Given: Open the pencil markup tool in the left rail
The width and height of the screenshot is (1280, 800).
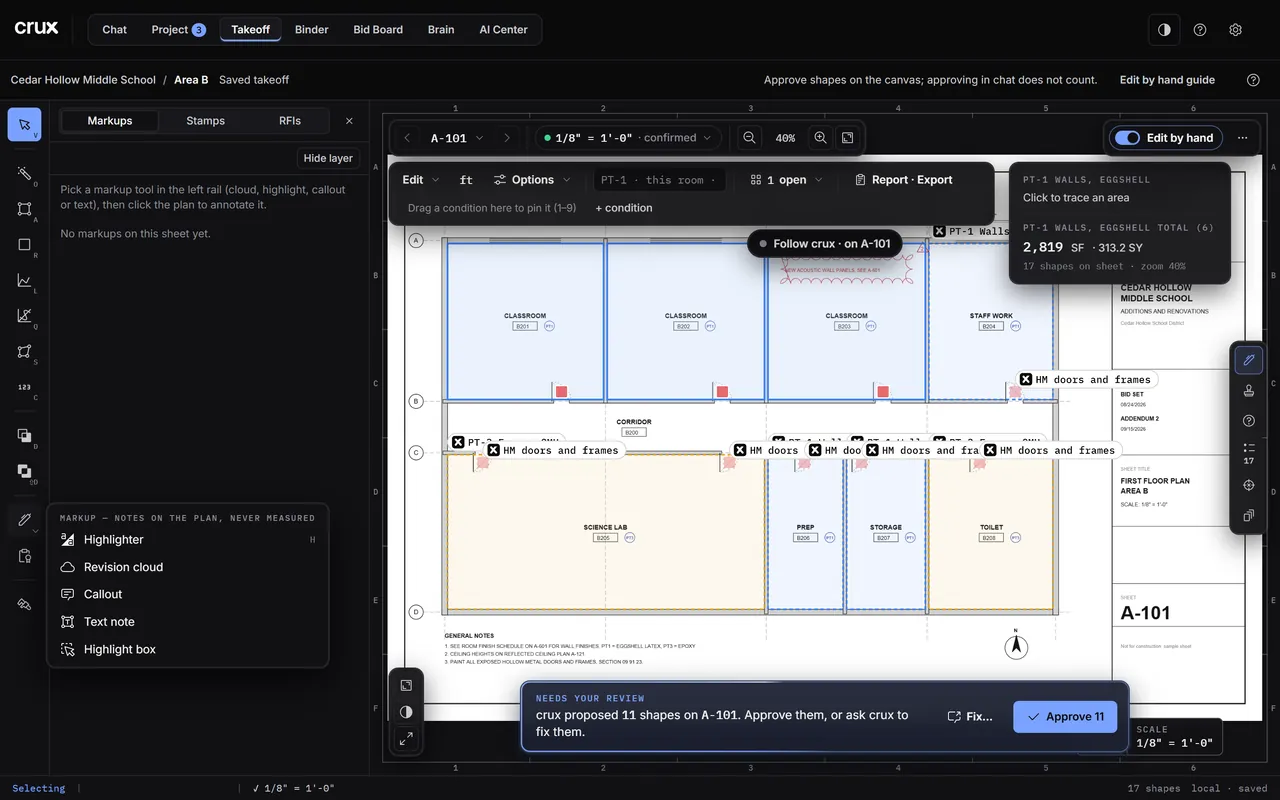Looking at the screenshot, I should [24, 520].
